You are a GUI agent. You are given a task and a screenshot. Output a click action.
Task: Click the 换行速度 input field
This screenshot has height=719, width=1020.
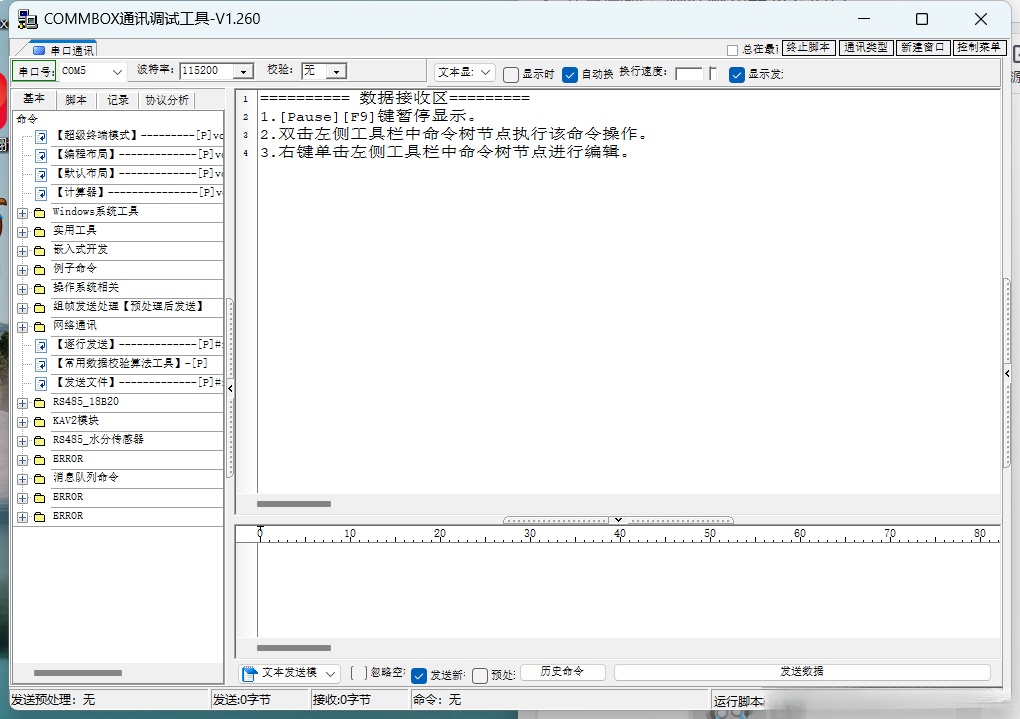click(x=690, y=74)
